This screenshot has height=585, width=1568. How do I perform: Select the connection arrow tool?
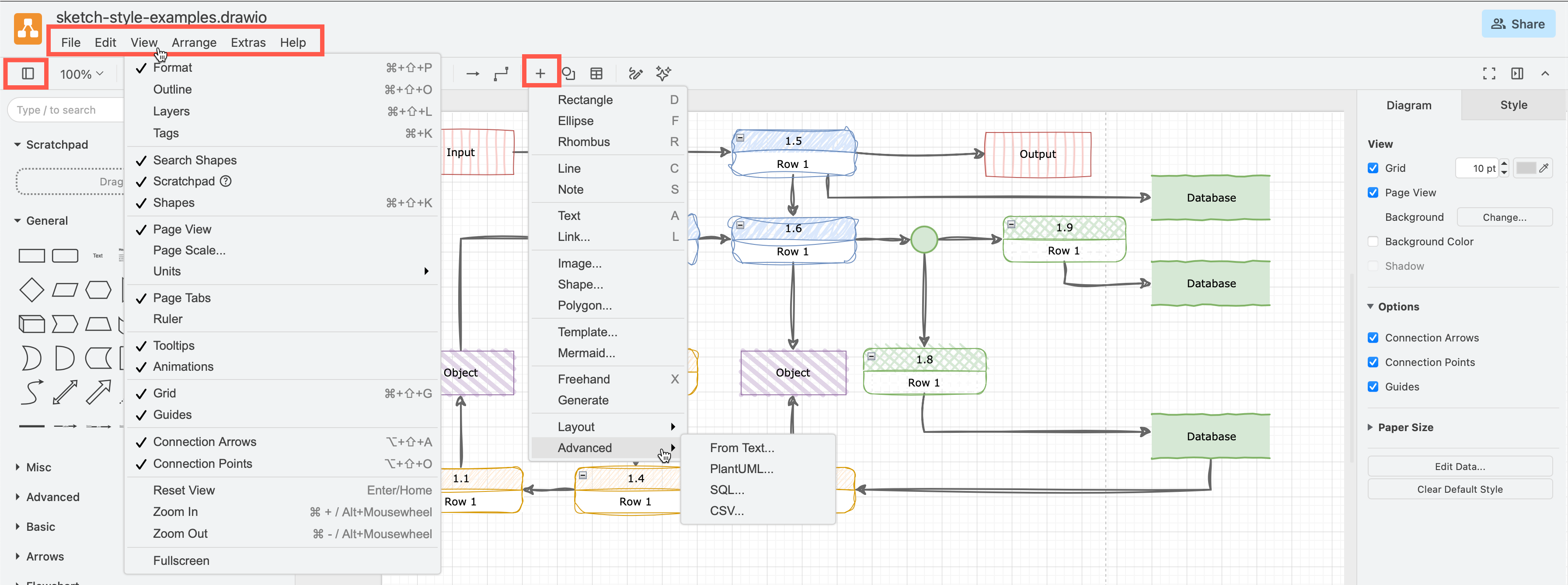(472, 73)
